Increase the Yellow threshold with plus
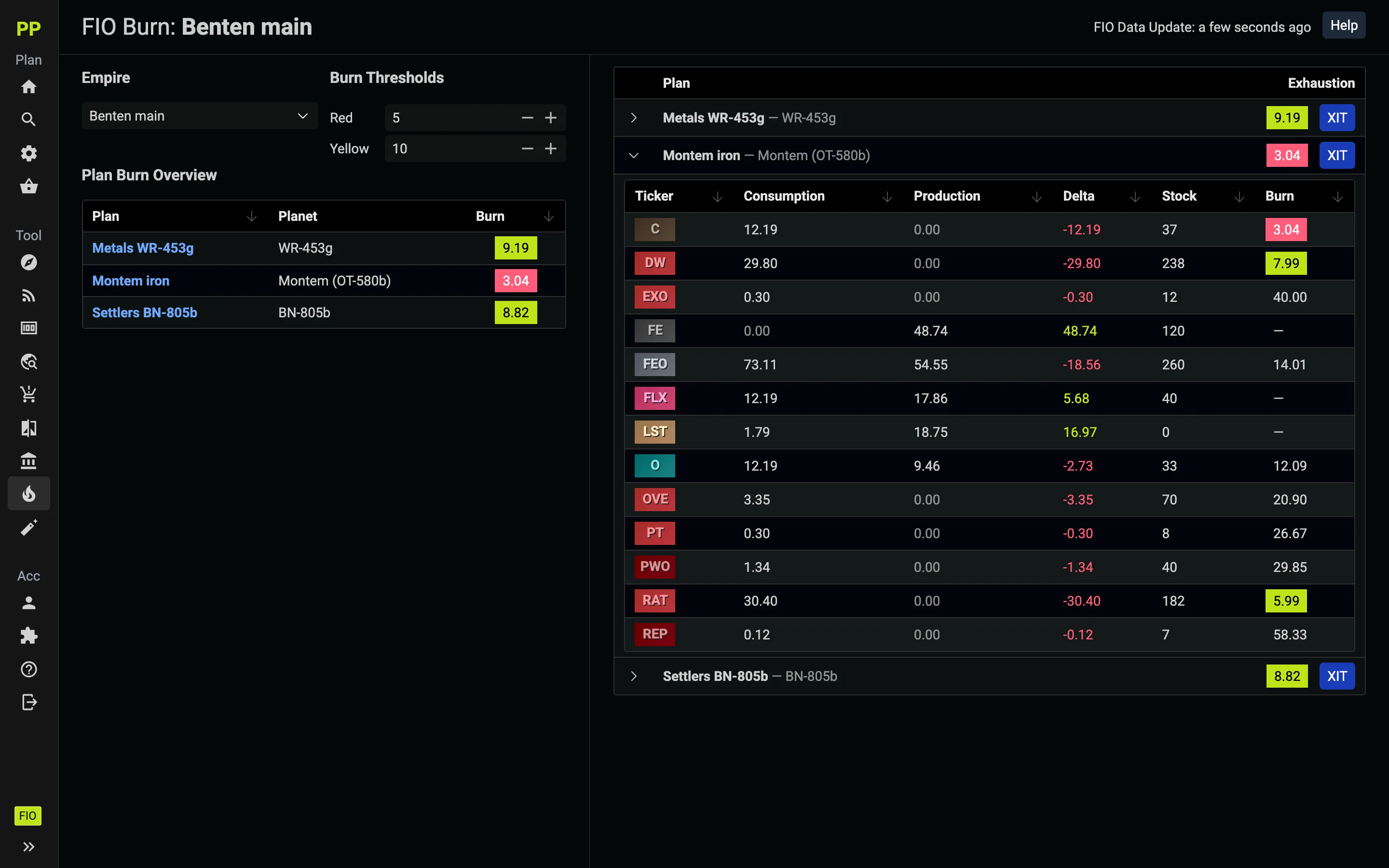1389x868 pixels. 550,149
